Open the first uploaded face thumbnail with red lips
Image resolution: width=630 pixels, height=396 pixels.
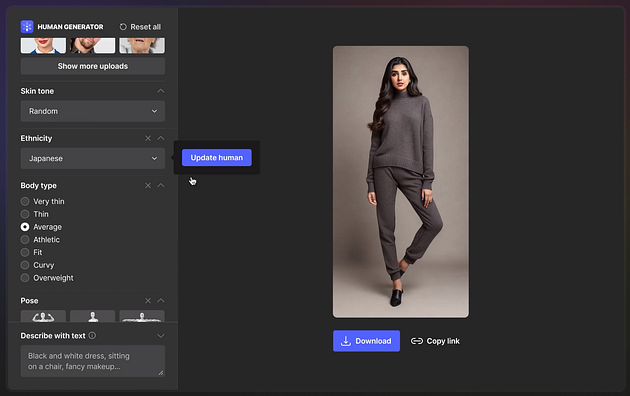[x=43, y=45]
